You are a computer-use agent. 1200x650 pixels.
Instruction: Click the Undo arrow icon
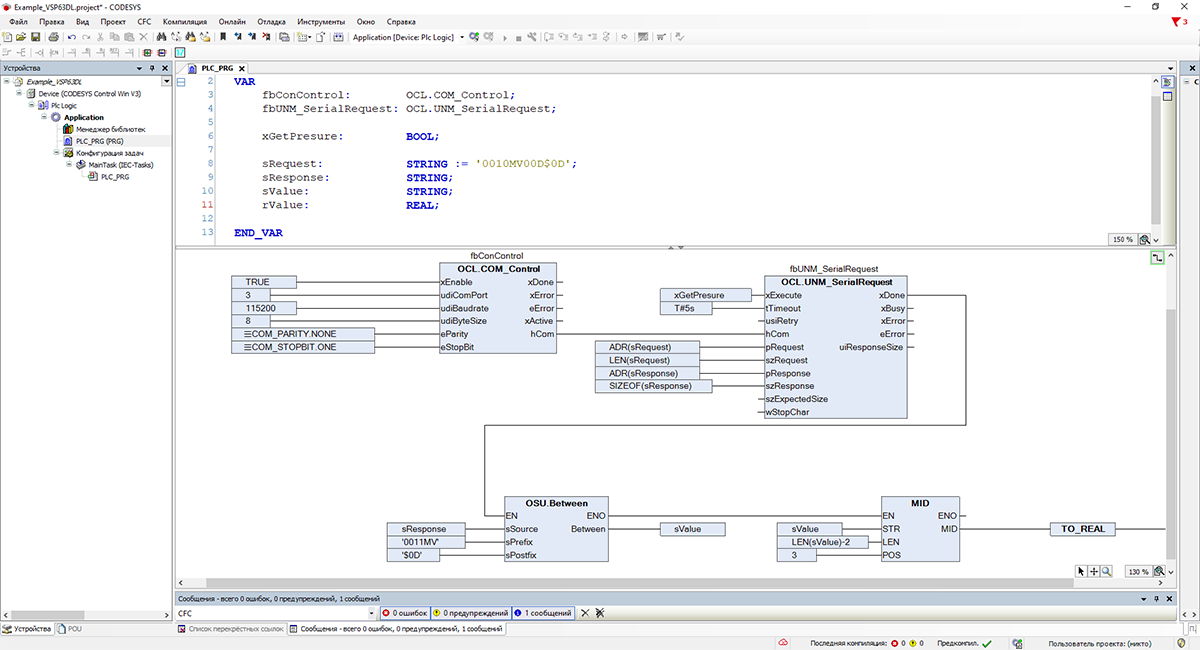pyautogui.click(x=71, y=37)
